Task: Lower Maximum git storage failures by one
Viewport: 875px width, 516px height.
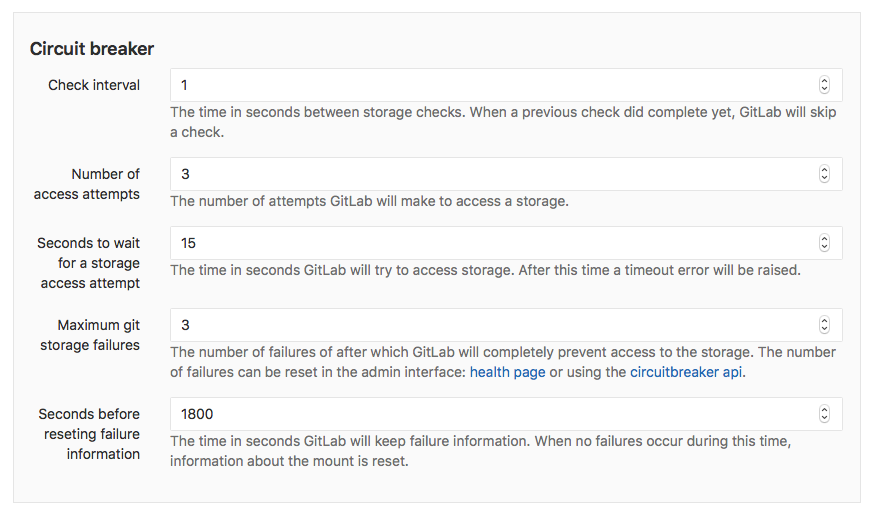Action: point(824,329)
